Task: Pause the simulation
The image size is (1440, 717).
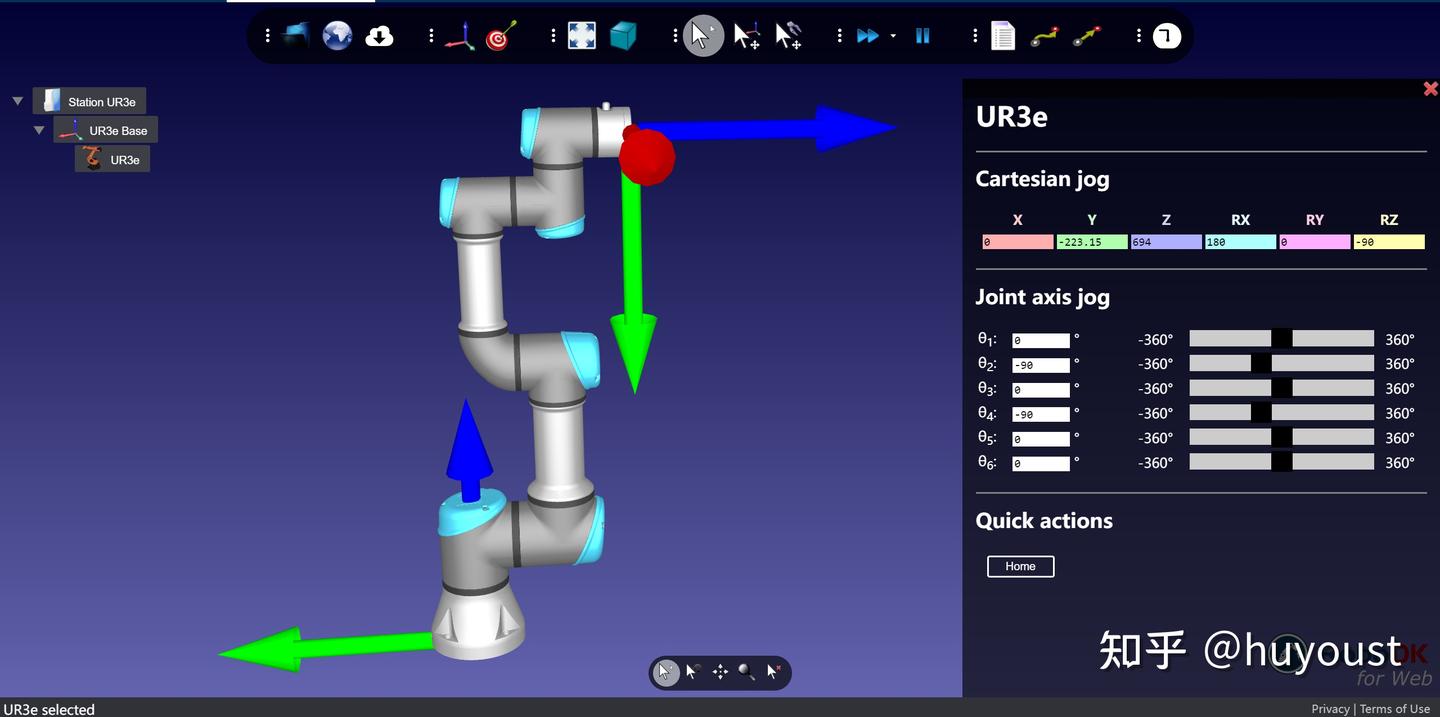Action: pos(922,37)
